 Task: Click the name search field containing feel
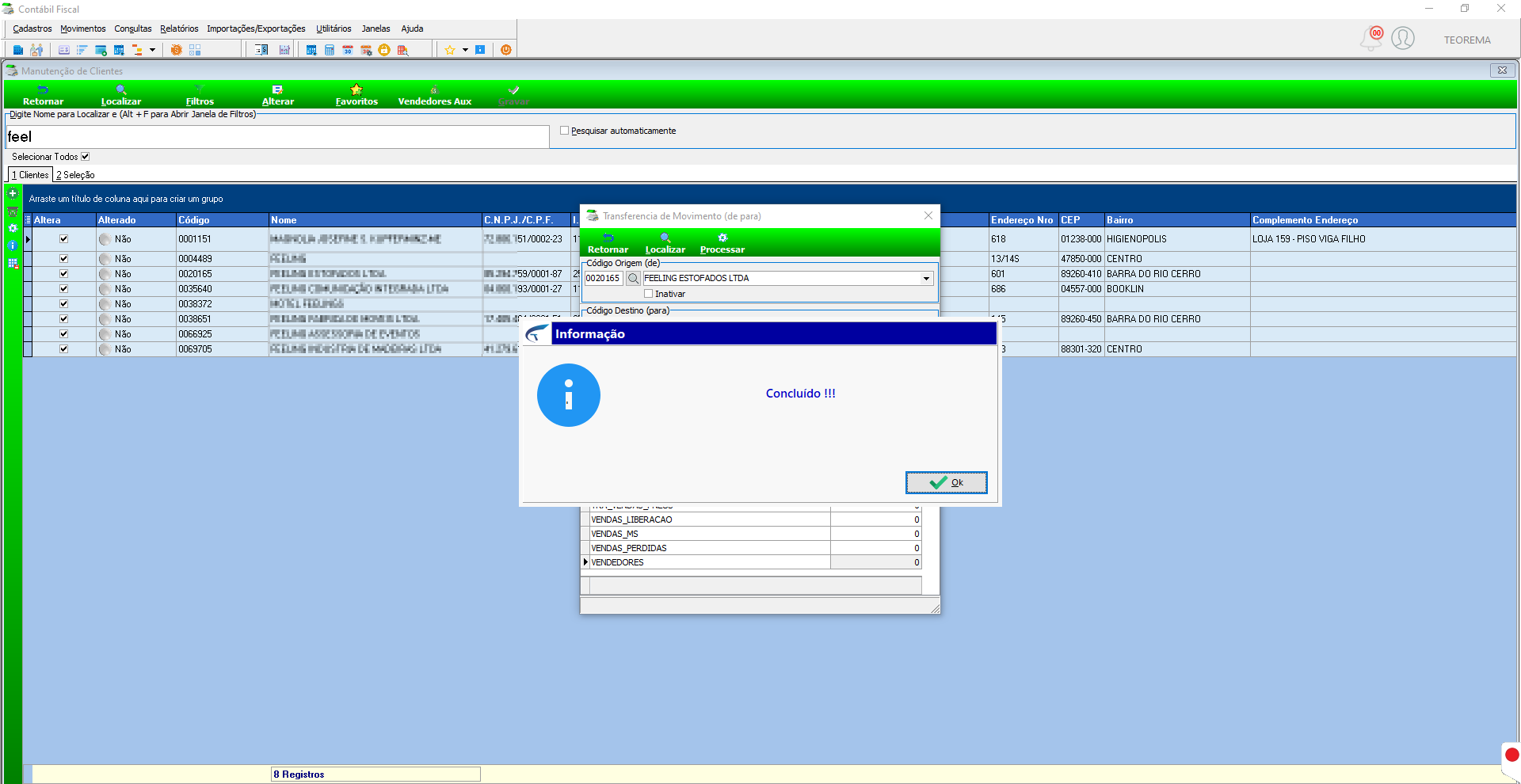tap(277, 137)
